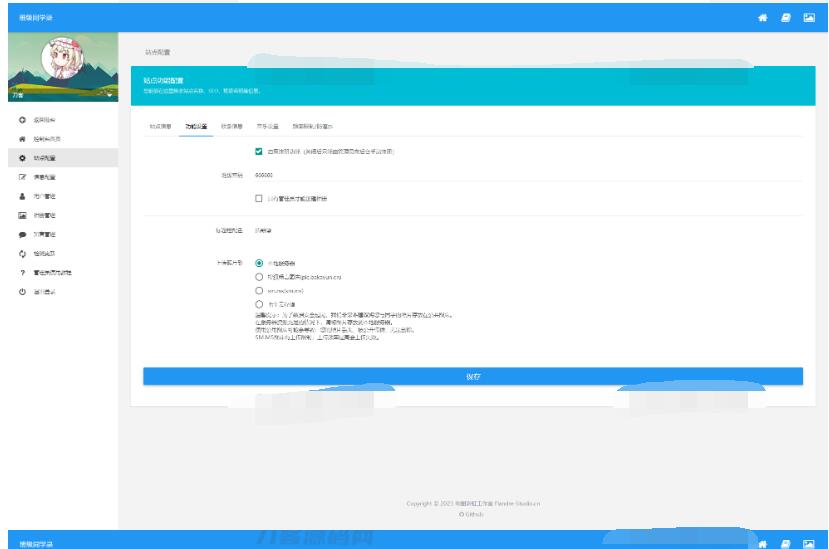Click the picture icon in the top header

pyautogui.click(x=809, y=18)
